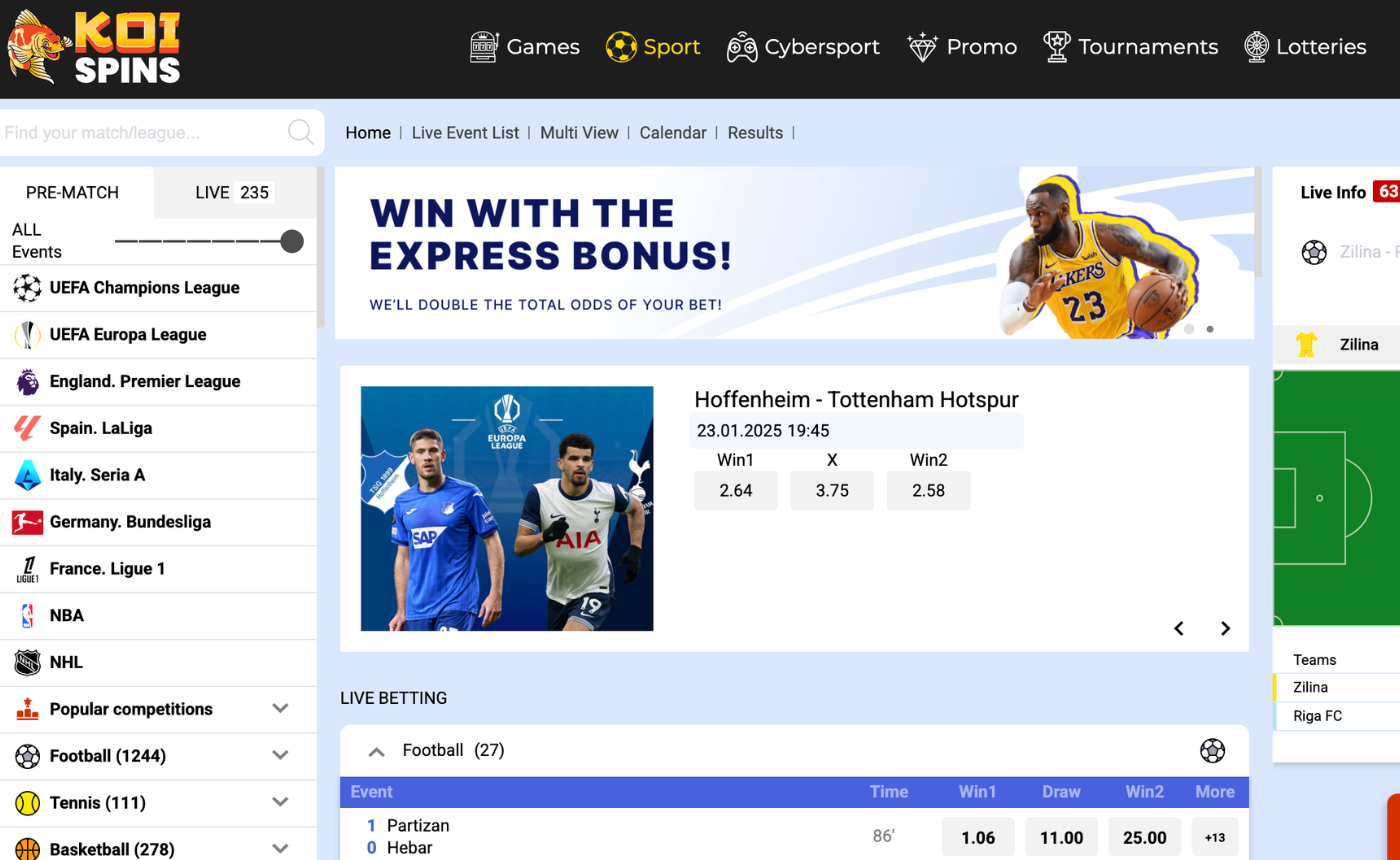Screen dimensions: 1400x860
Task: Click the UEFA Europa League icon
Action: click(x=27, y=335)
